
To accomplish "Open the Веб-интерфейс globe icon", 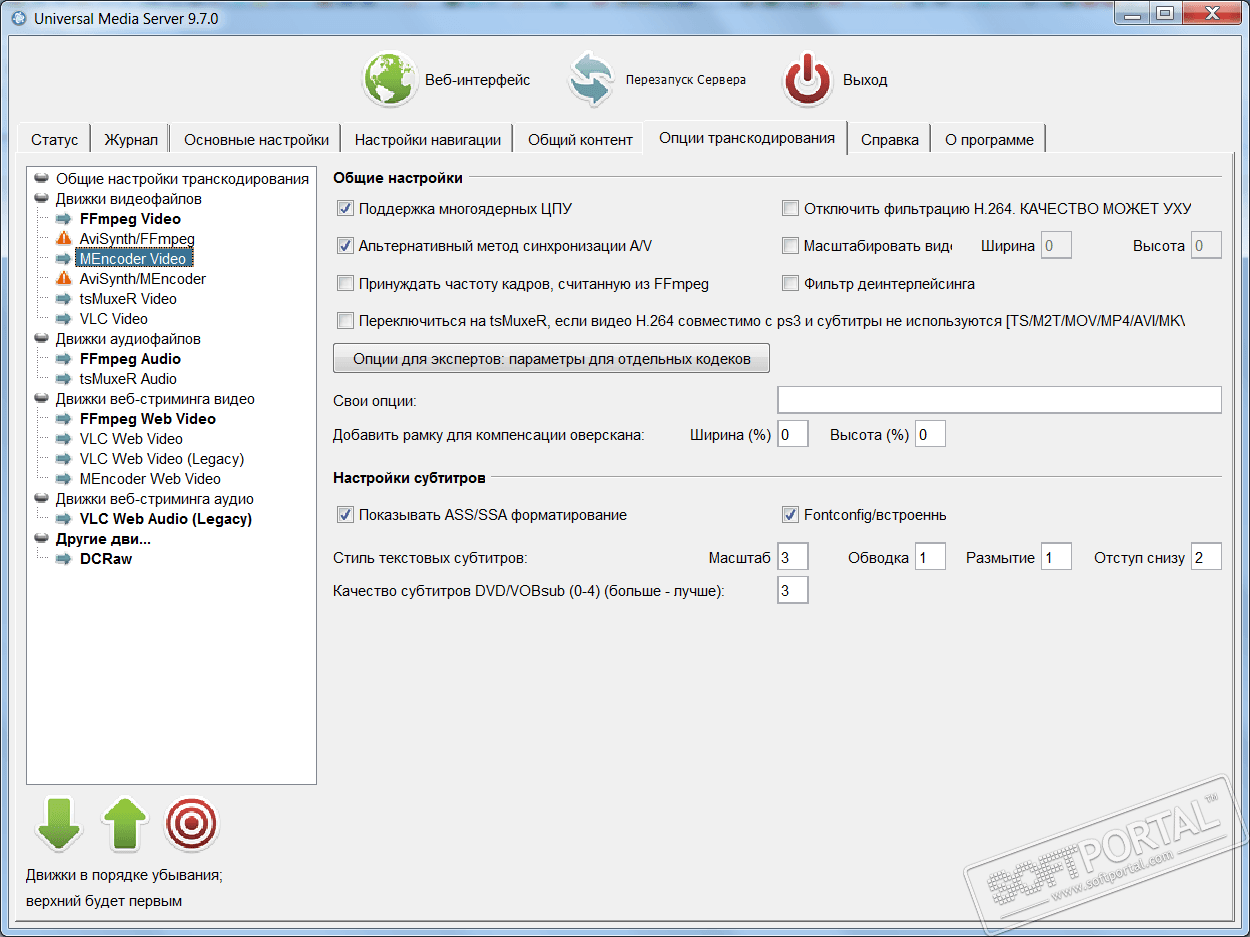I will click(391, 80).
